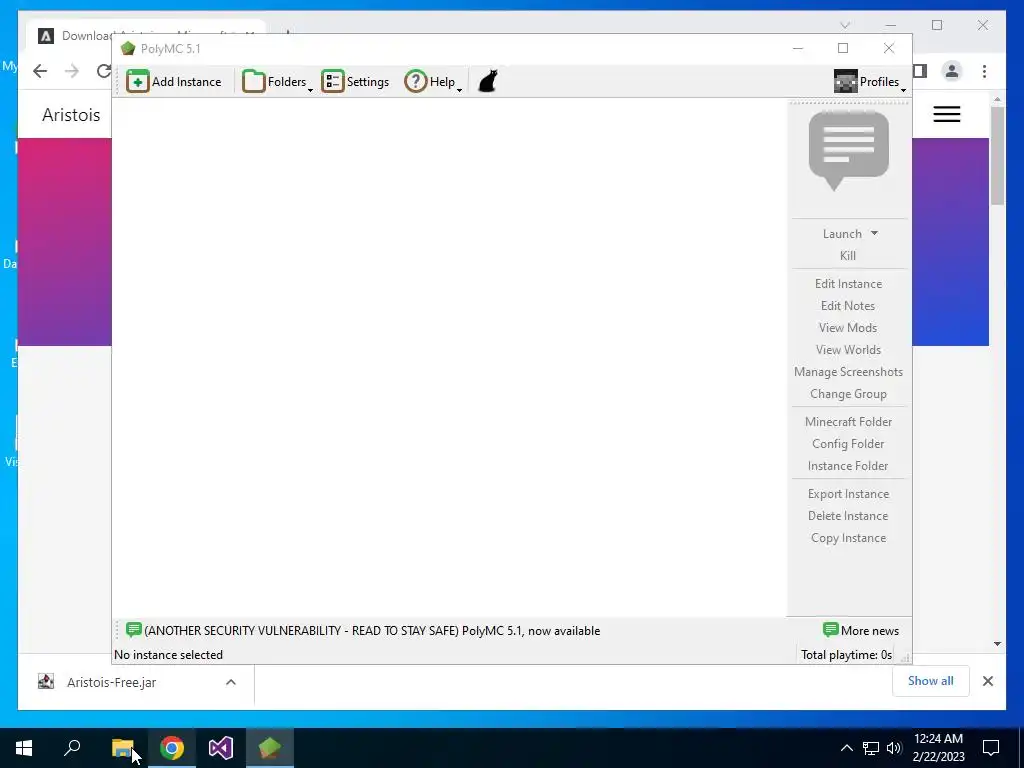Click 'No instance selected' status text
Image resolution: width=1024 pixels, height=768 pixels.
[x=168, y=654]
